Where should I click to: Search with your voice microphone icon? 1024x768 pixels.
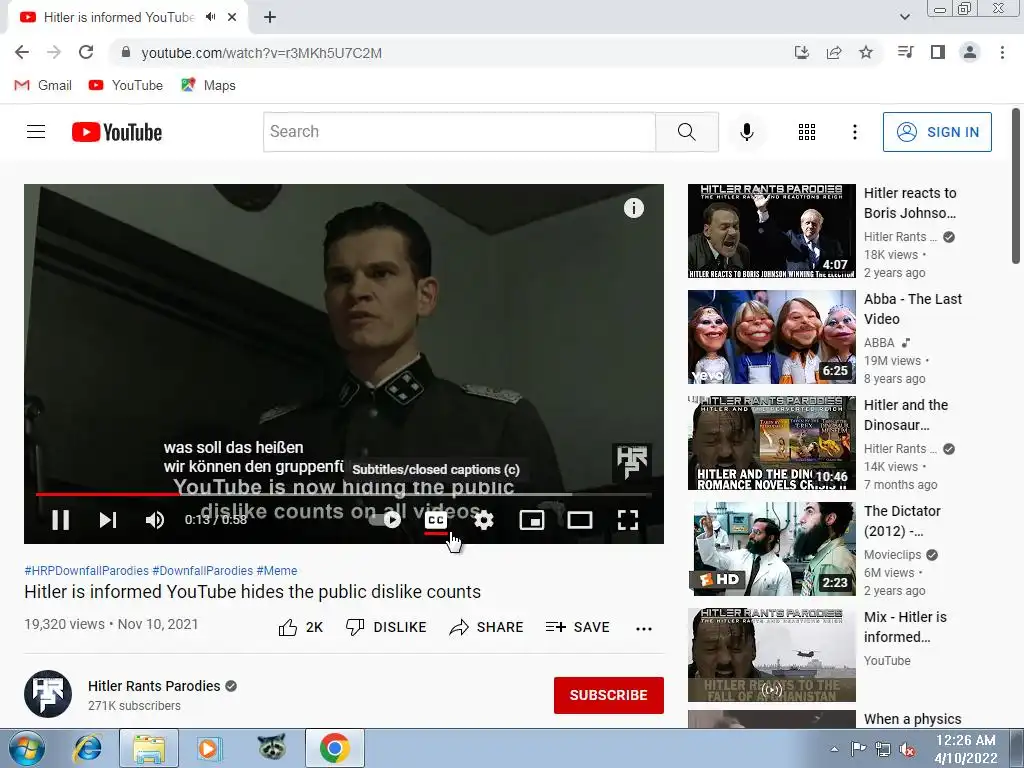click(x=746, y=132)
